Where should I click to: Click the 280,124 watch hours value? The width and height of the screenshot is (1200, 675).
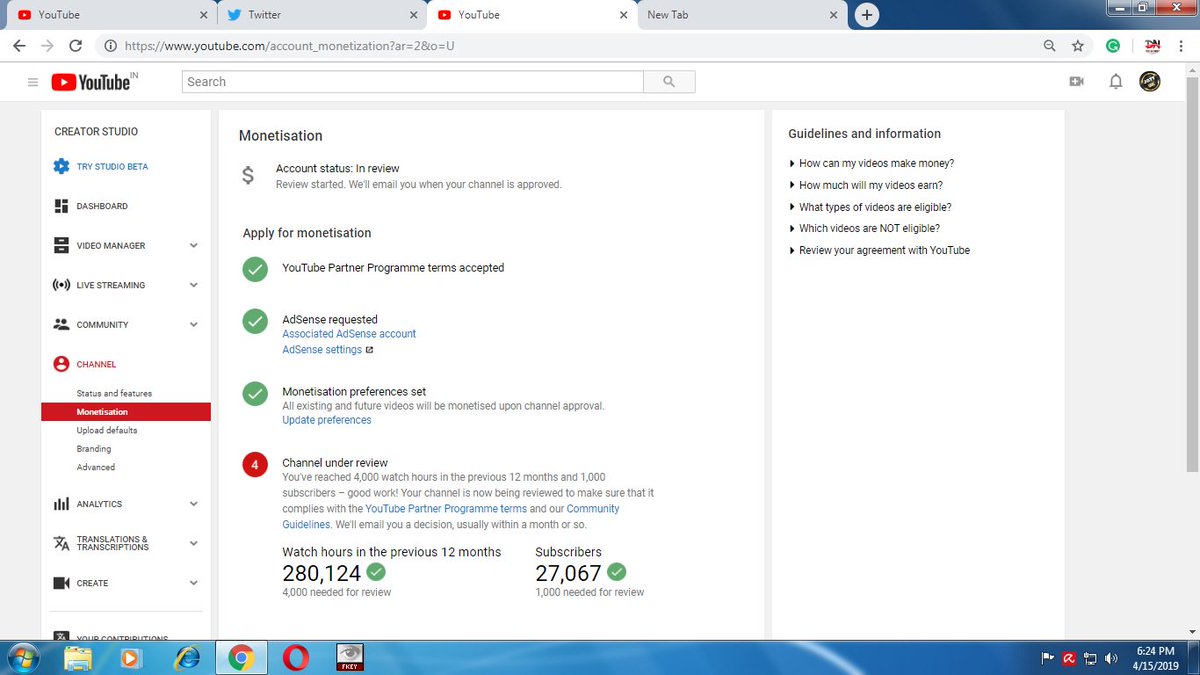tap(321, 573)
